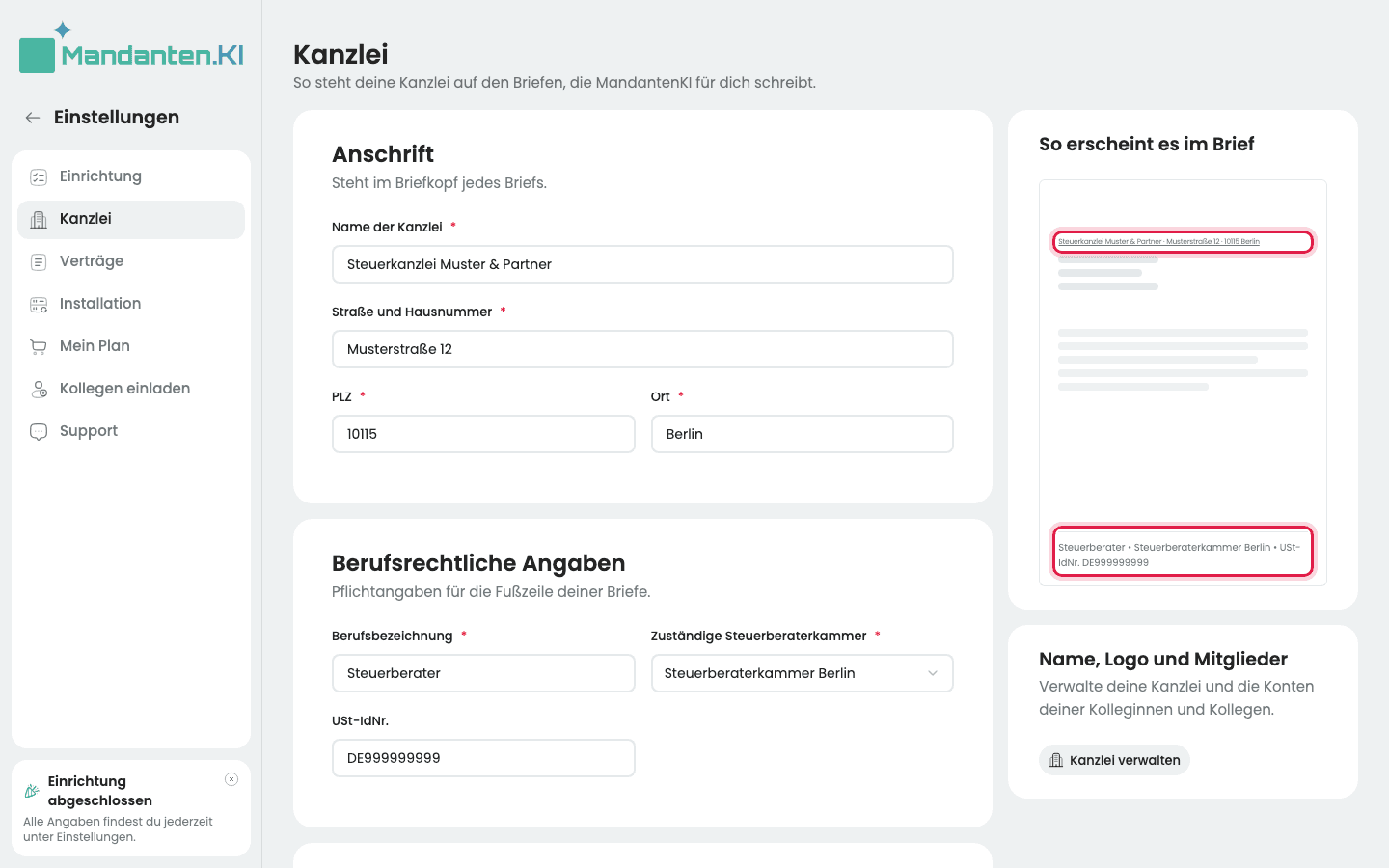The height and width of the screenshot is (868, 1389).
Task: Click the Kollegen einladen person icon
Action: click(39, 389)
